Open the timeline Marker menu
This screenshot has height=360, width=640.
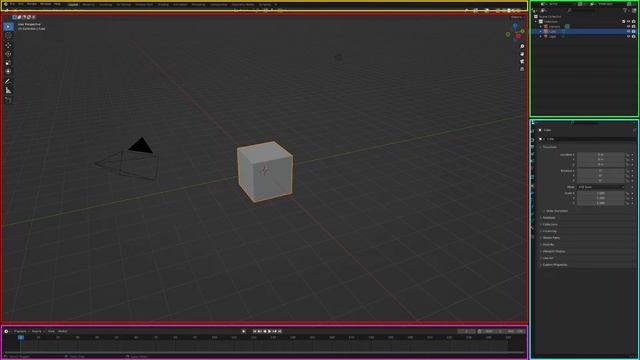tap(62, 331)
